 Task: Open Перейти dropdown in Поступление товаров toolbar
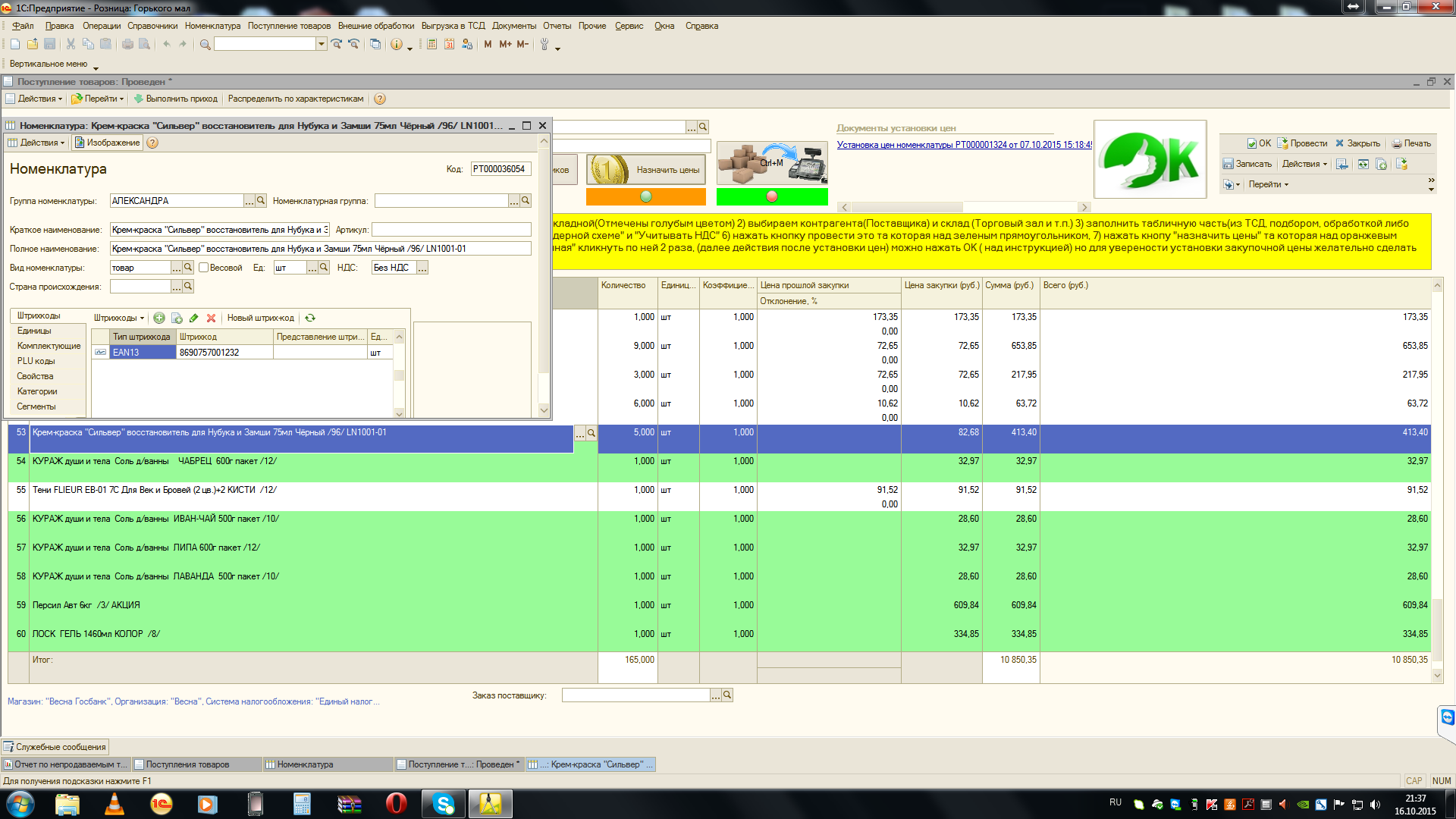[98, 99]
